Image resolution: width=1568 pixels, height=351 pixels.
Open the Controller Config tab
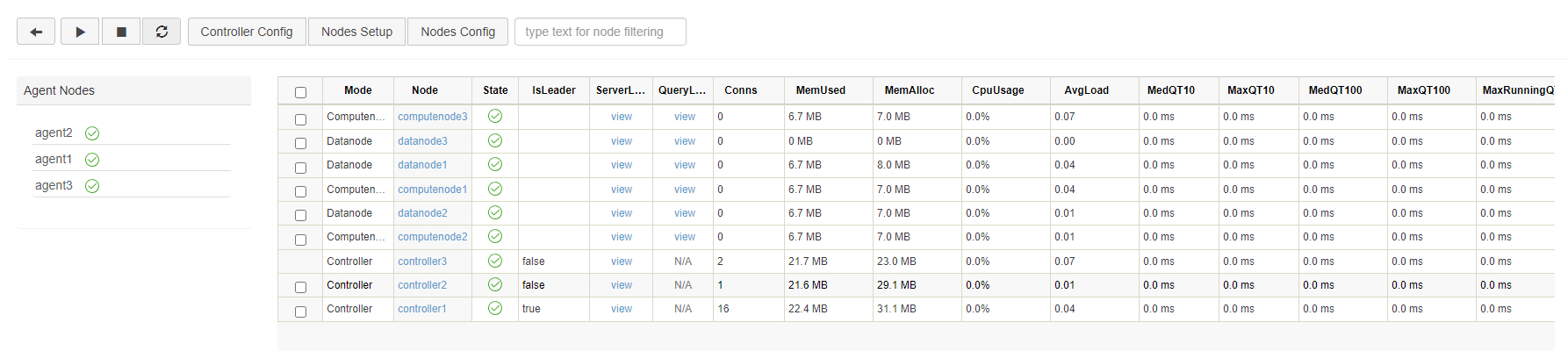(247, 32)
